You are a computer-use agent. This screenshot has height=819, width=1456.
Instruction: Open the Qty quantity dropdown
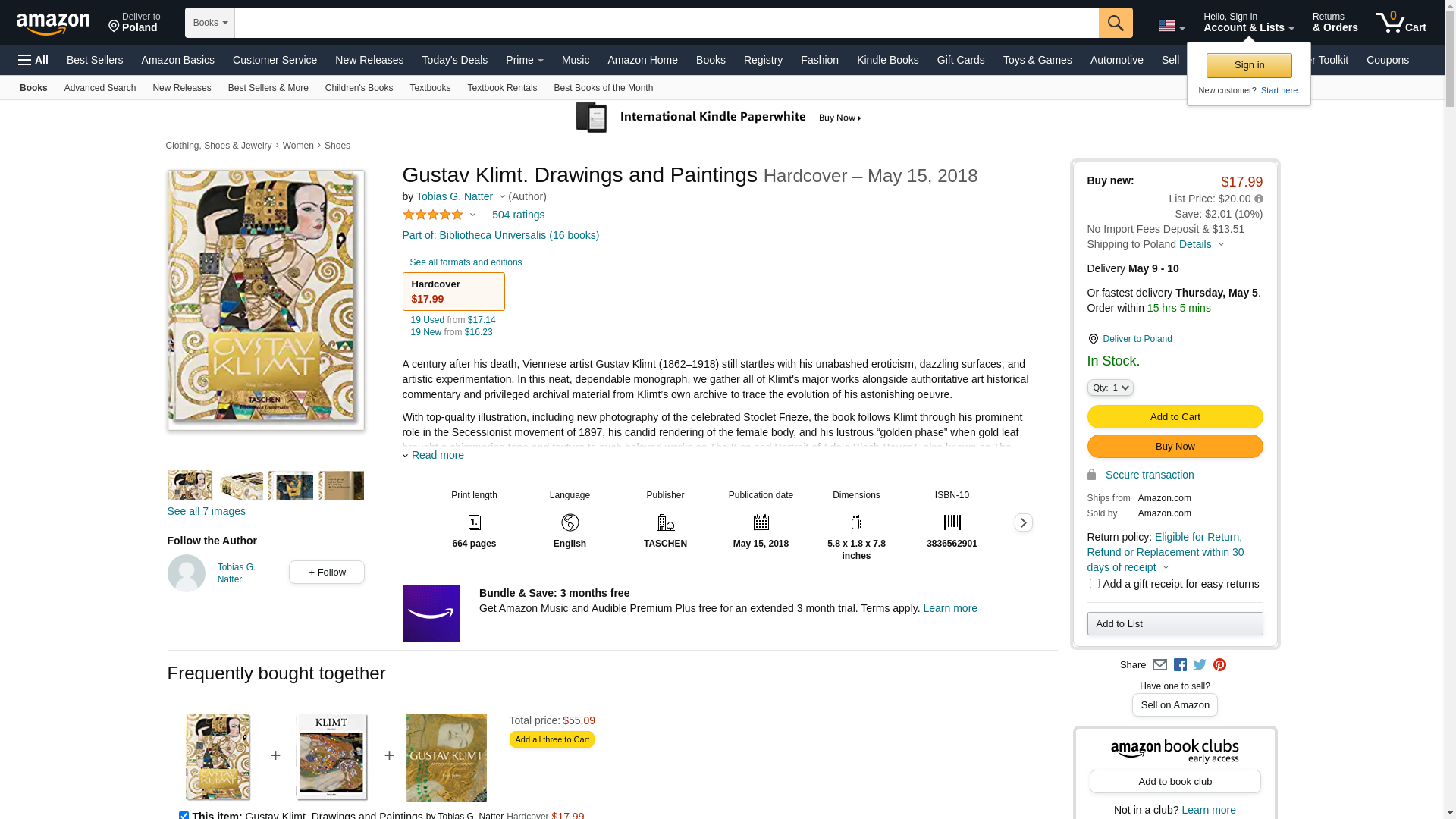pos(1110,388)
